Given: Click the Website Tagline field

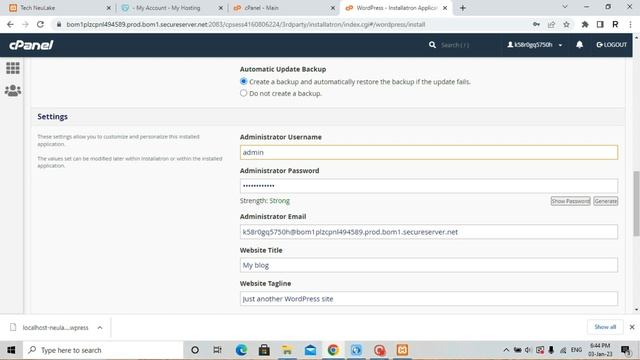Looking at the screenshot, I should (x=429, y=299).
